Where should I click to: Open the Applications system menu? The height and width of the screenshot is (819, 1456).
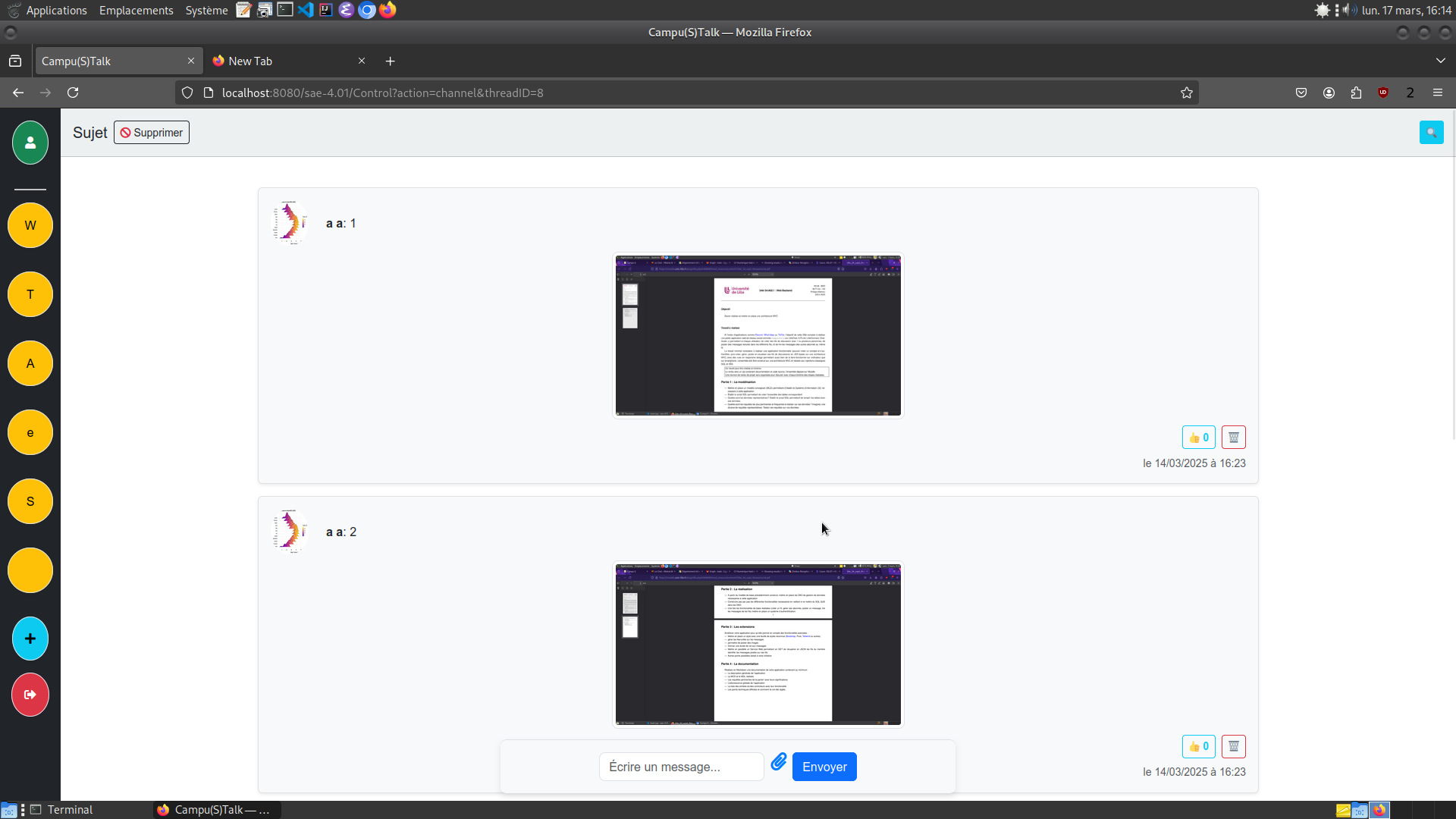pos(56,11)
